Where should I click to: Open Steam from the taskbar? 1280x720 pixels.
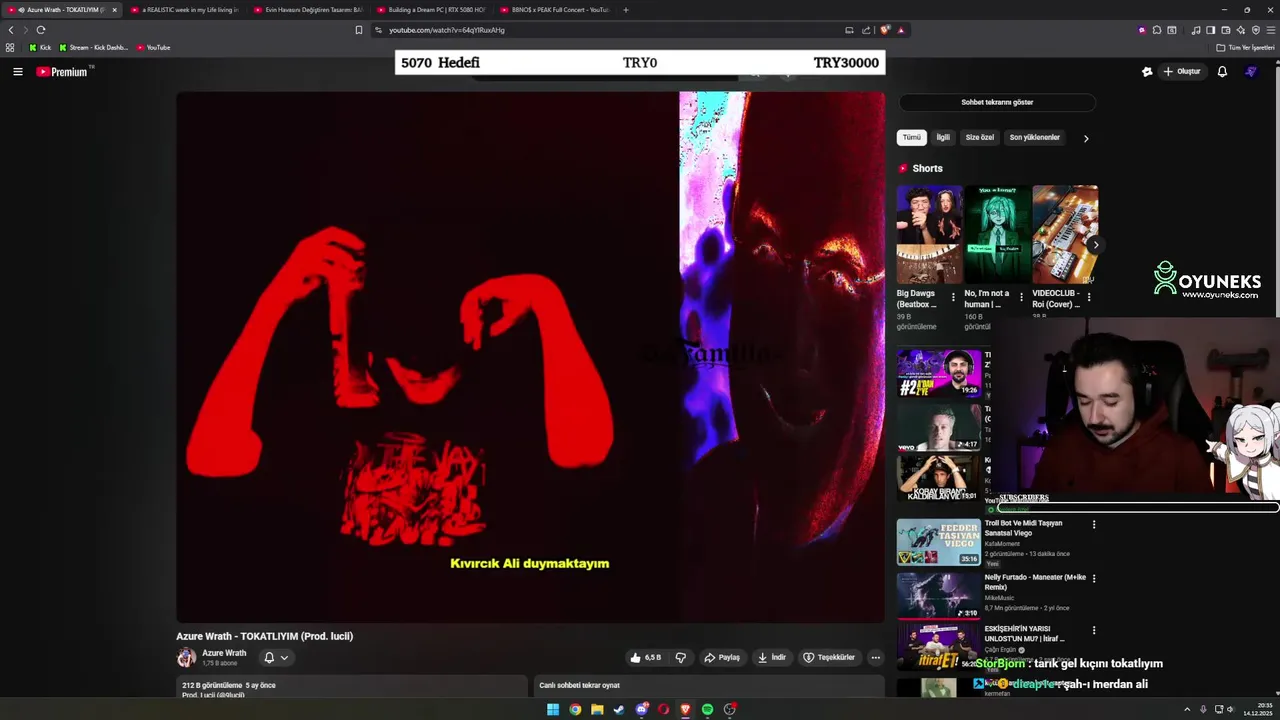coord(619,709)
